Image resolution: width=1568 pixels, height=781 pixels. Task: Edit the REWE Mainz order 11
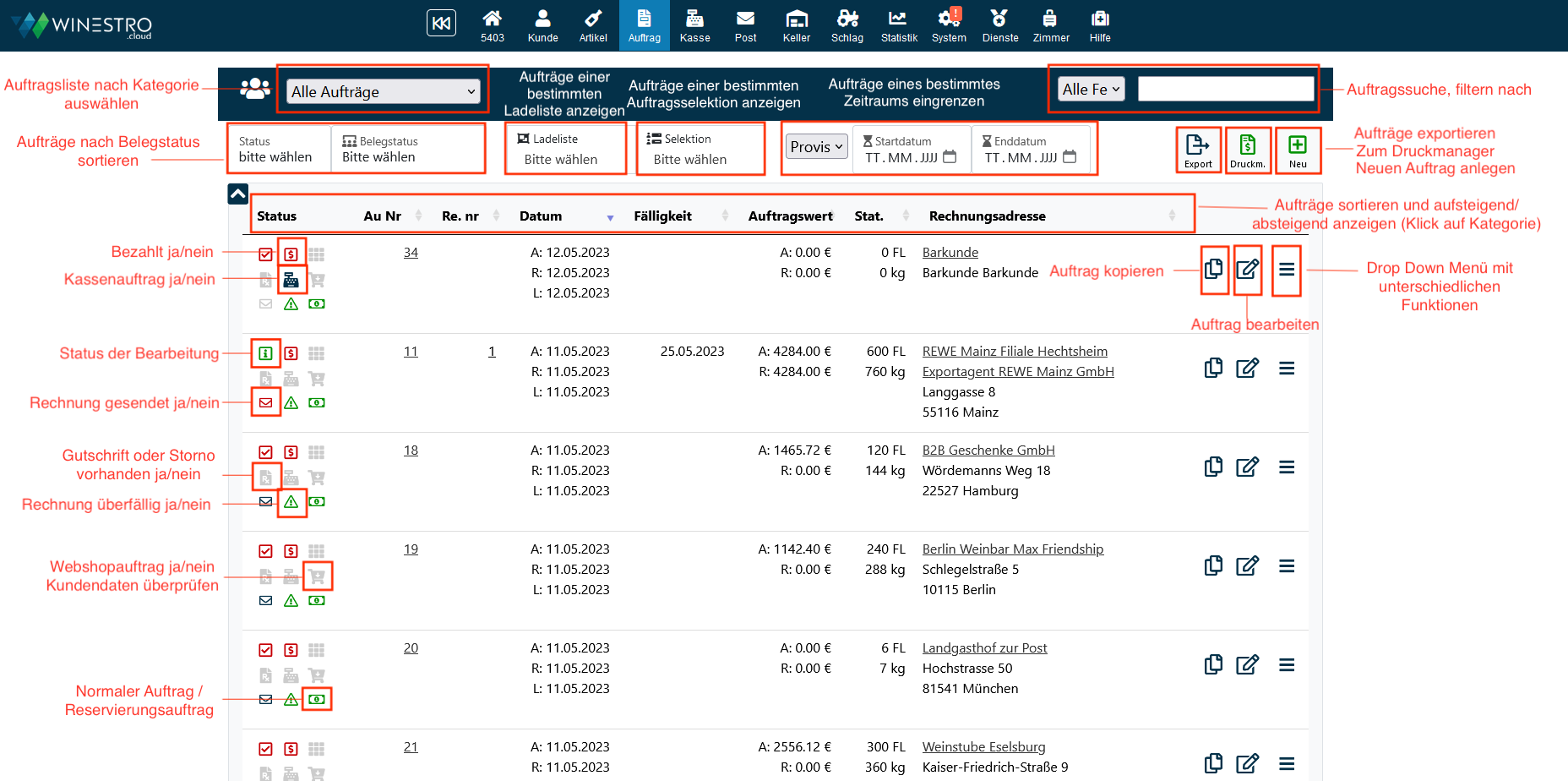point(1247,369)
